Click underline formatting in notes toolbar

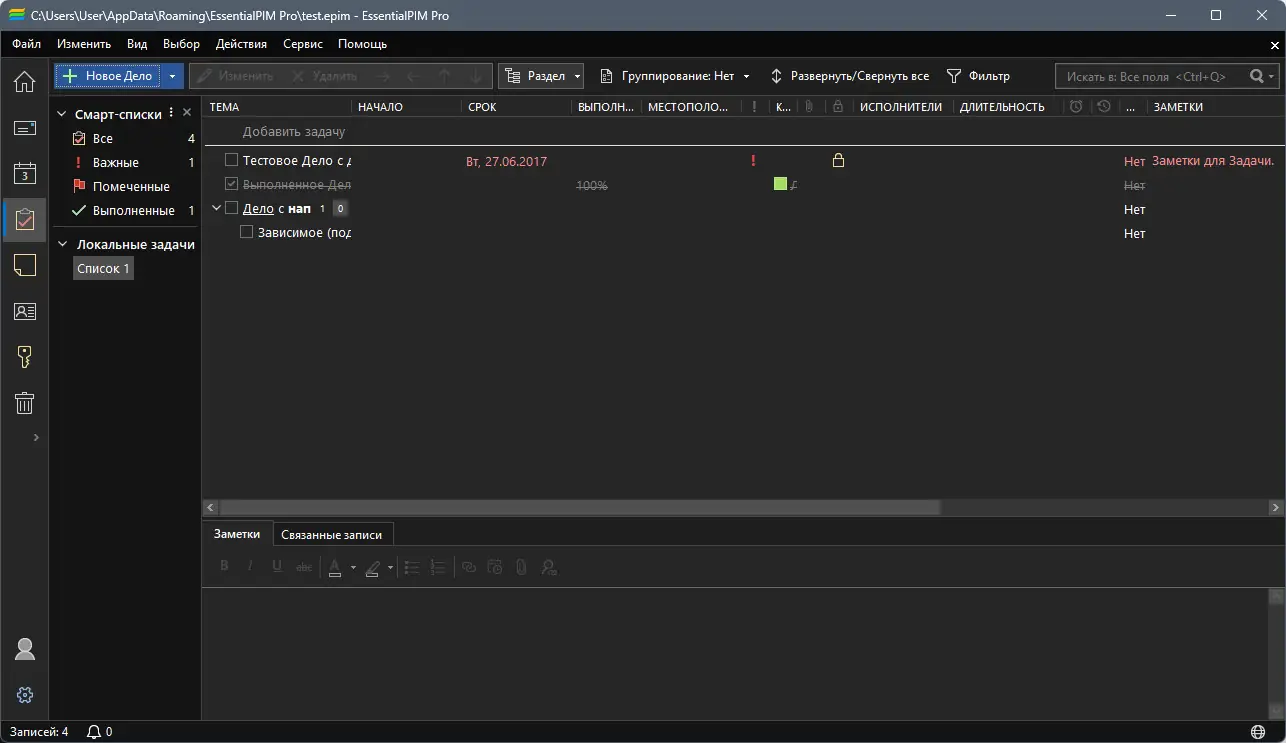(x=277, y=567)
